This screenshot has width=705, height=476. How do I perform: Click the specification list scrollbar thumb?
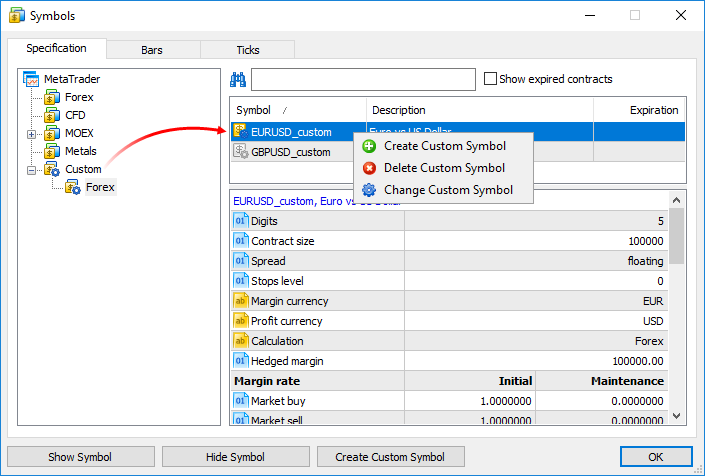point(677,236)
